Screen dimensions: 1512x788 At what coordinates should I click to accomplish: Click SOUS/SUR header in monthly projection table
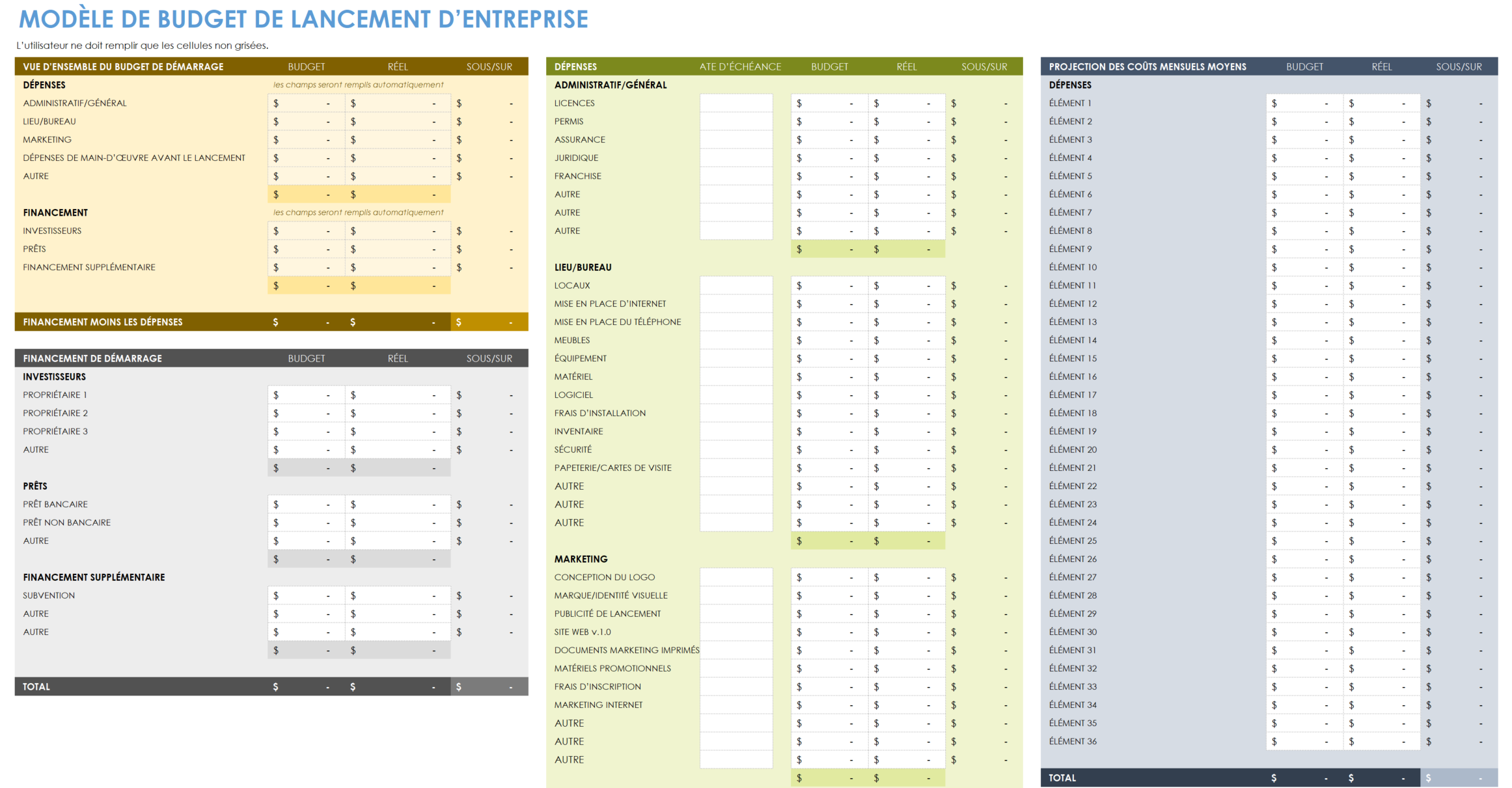click(1459, 66)
